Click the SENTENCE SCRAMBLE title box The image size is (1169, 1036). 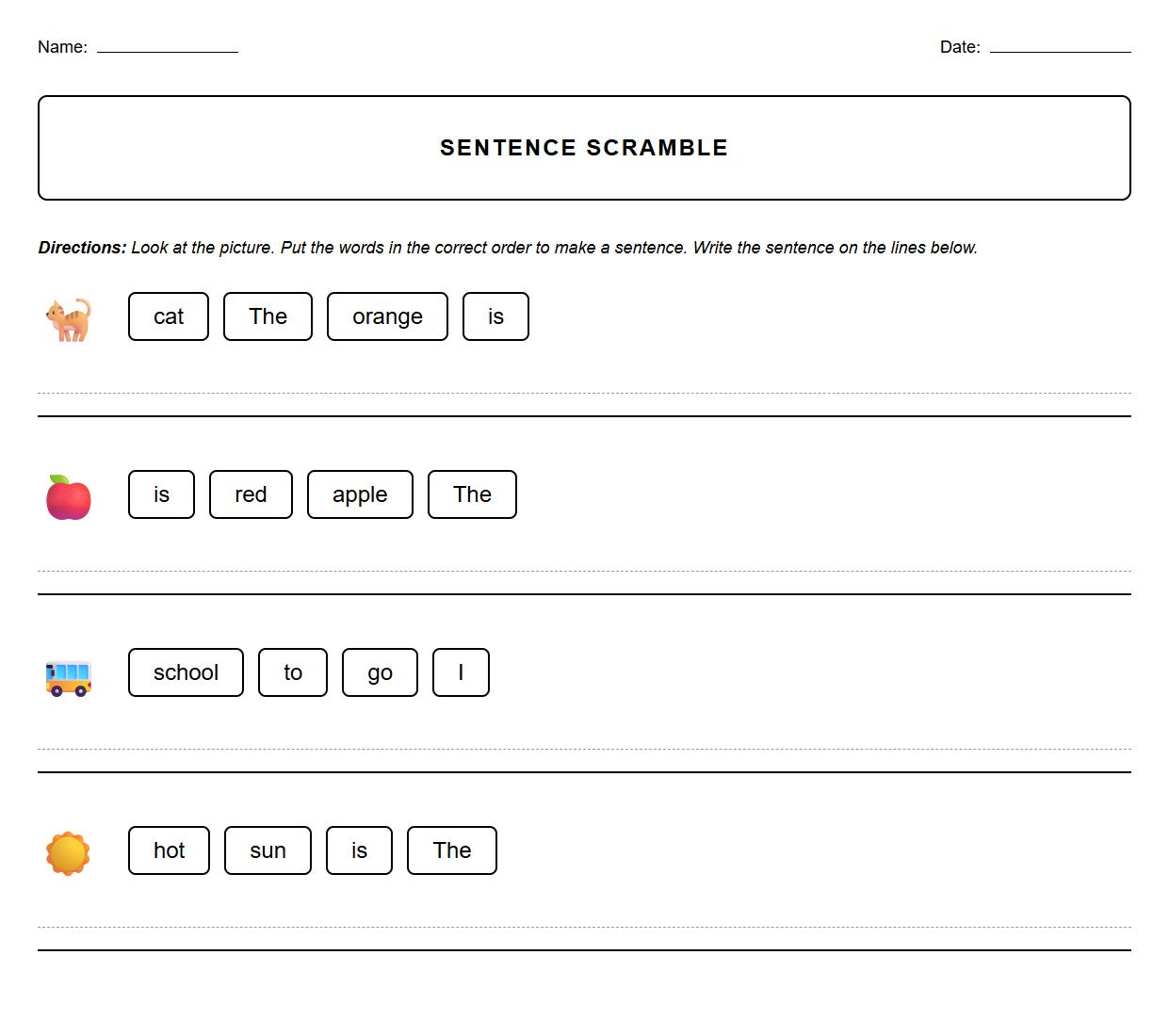584,147
